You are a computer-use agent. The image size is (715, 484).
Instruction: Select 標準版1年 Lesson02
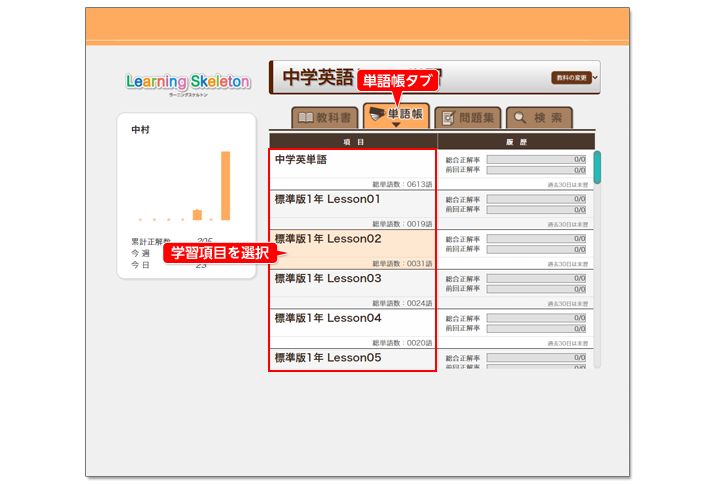coord(352,249)
